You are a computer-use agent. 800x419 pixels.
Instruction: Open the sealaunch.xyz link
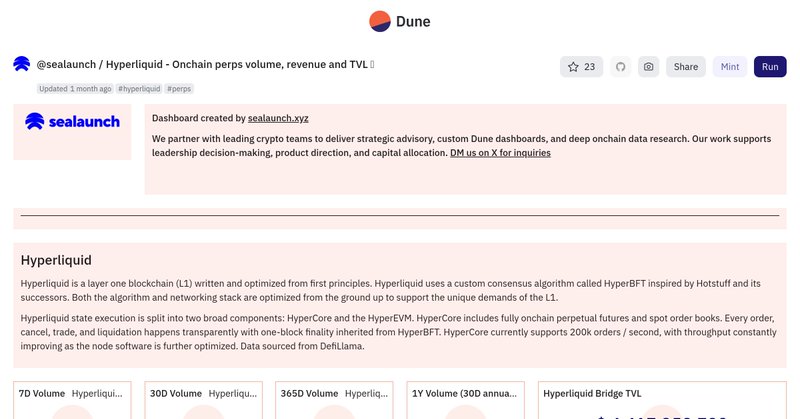pyautogui.click(x=278, y=118)
